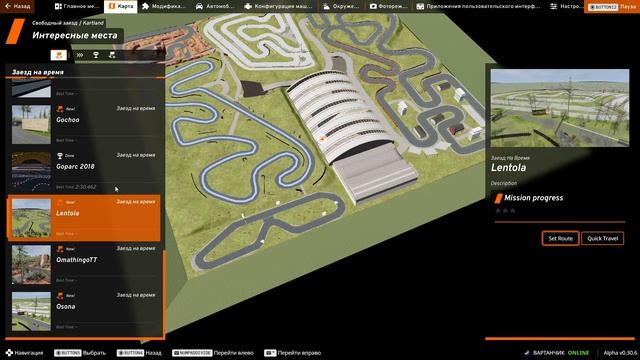The image size is (640, 360).
Task: Click the Description label
Action: point(504,183)
